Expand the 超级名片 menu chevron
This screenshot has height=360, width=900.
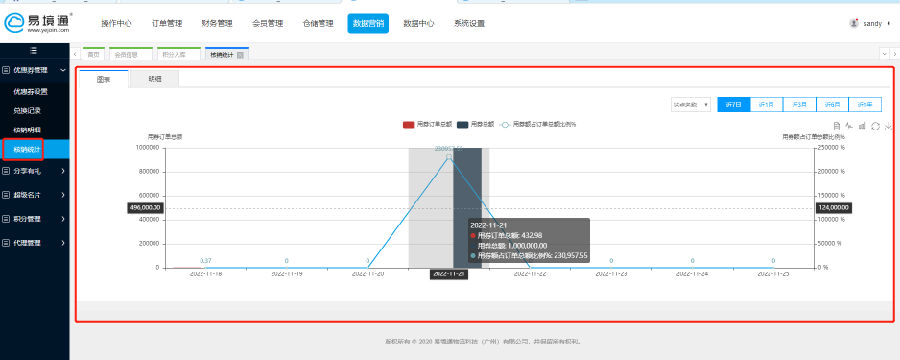[x=62, y=195]
